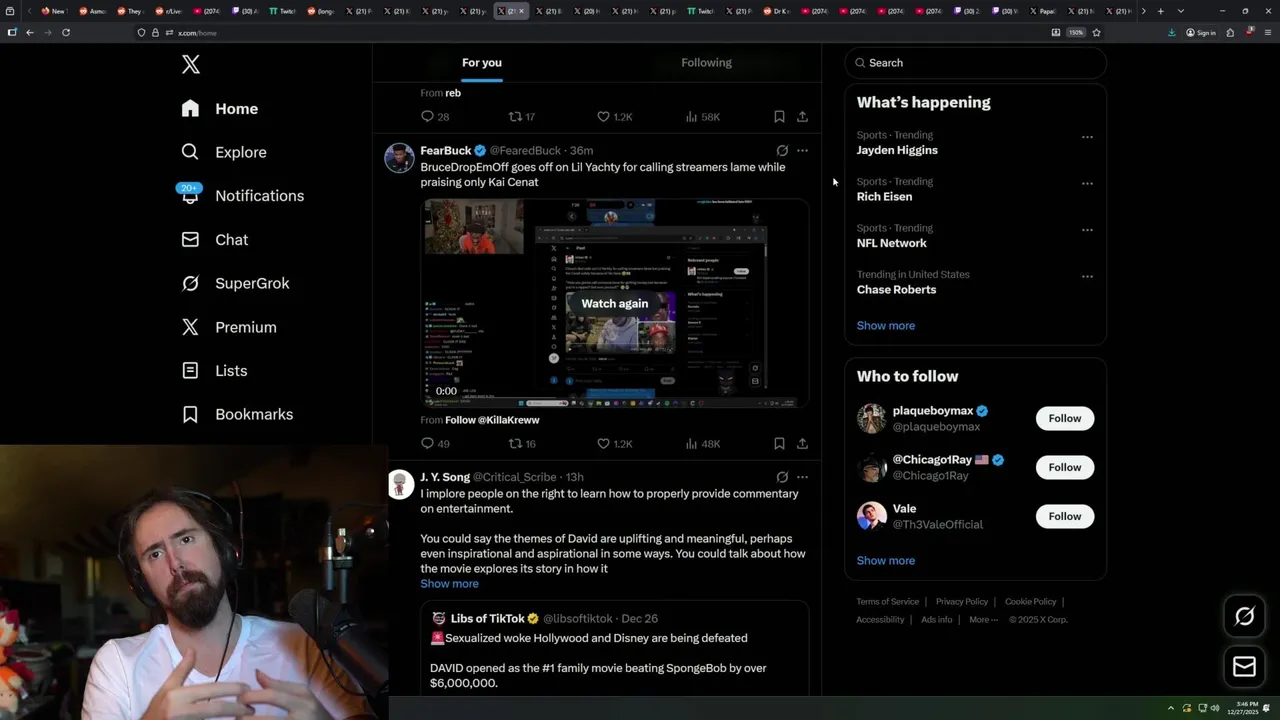Go to Home in sidebar

click(219, 109)
